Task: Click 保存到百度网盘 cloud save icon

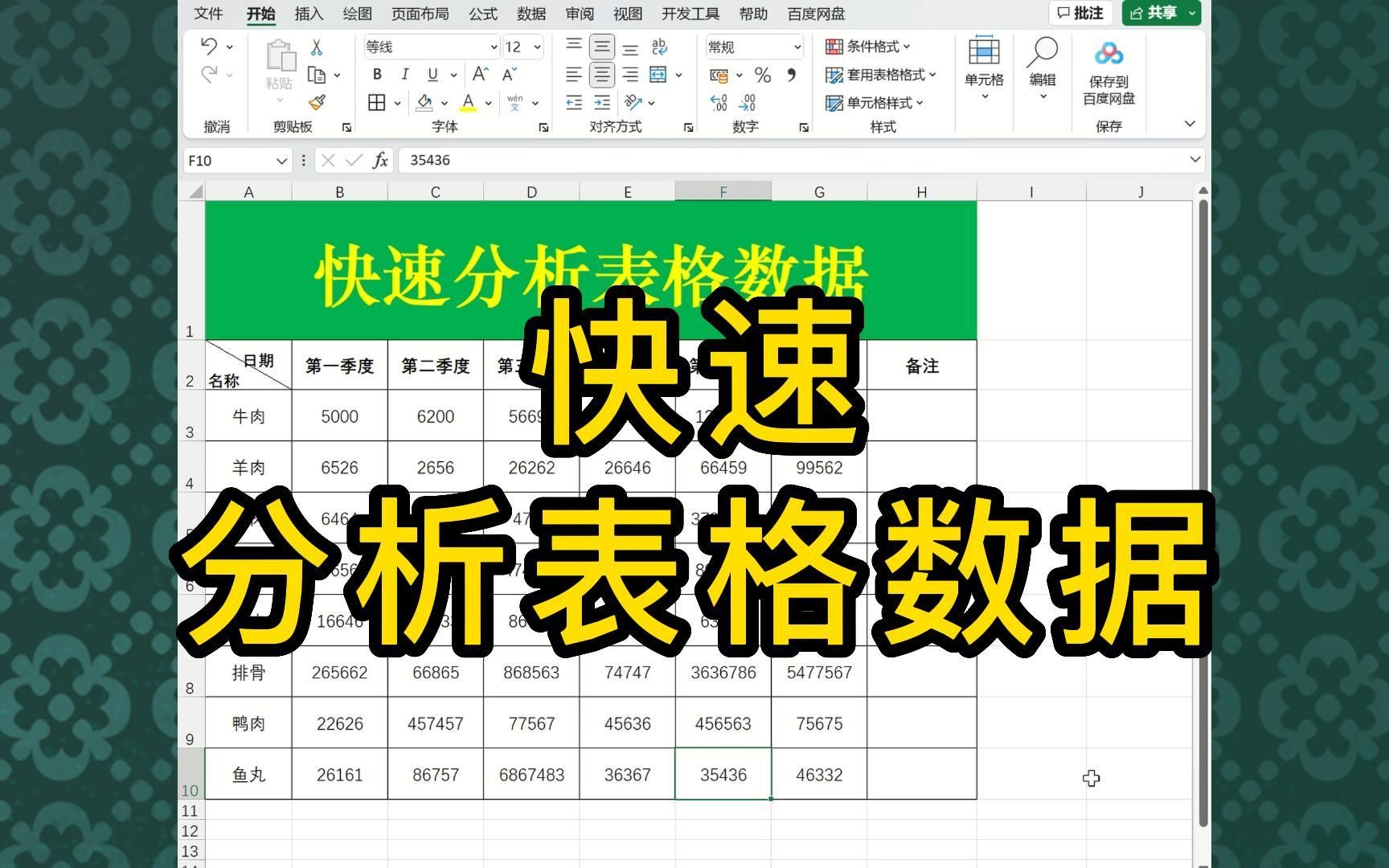Action: point(1109,54)
